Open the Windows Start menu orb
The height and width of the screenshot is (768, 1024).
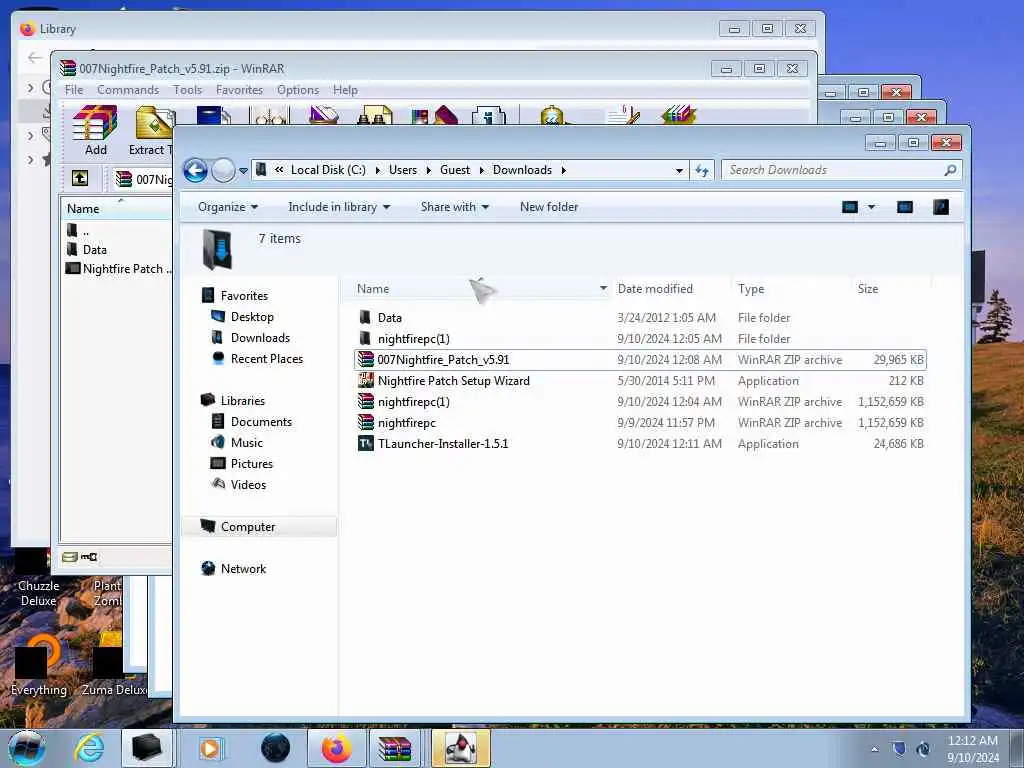pos(27,748)
